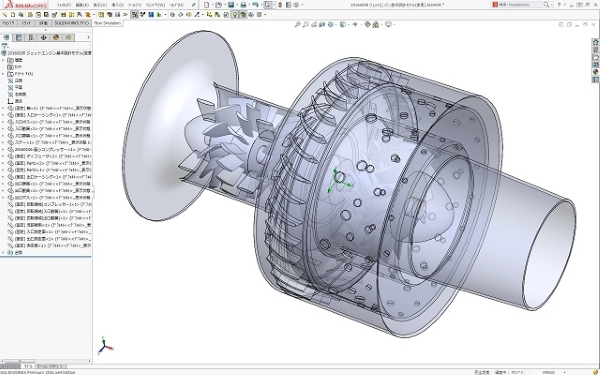The image size is (600, 375).
Task: Open the DimXpertManager crosshair tab
Action: tap(43, 38)
